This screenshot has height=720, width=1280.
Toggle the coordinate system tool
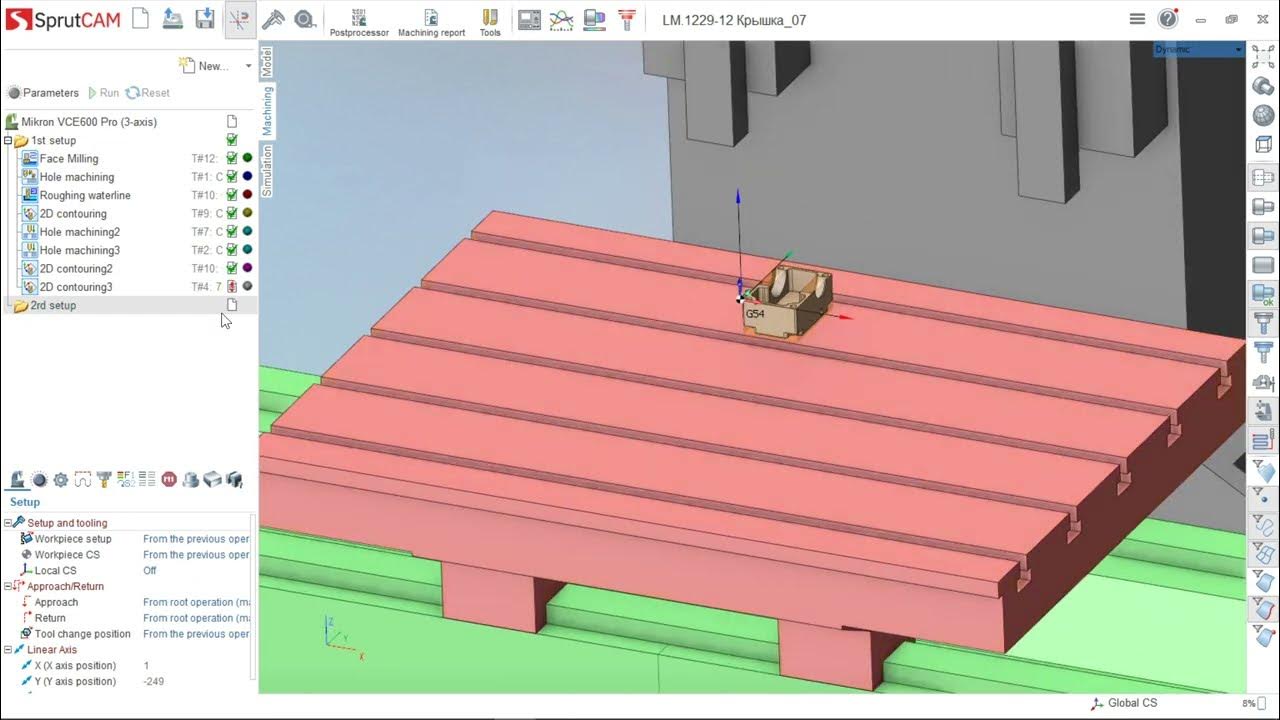[x=239, y=19]
